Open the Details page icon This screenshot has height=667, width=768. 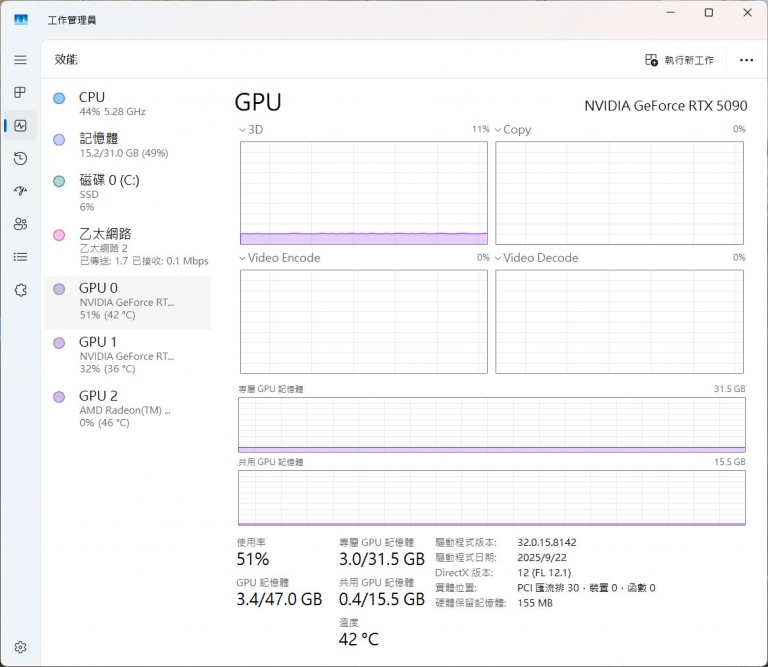(20, 257)
